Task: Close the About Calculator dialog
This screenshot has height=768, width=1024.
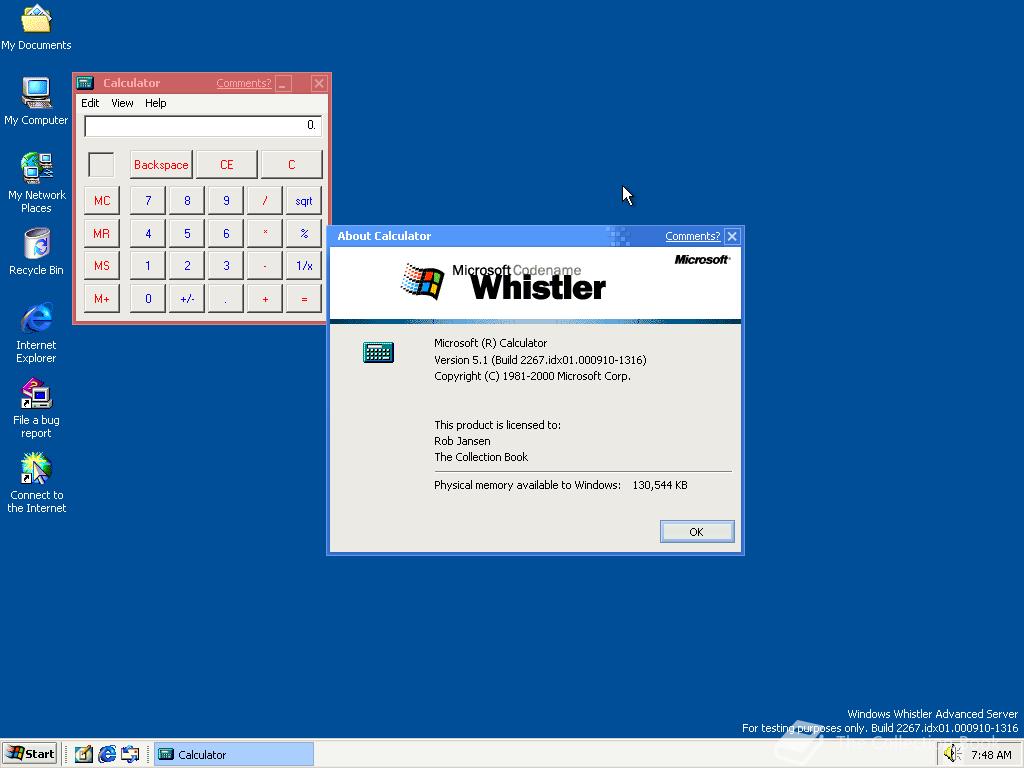Action: pyautogui.click(x=732, y=236)
